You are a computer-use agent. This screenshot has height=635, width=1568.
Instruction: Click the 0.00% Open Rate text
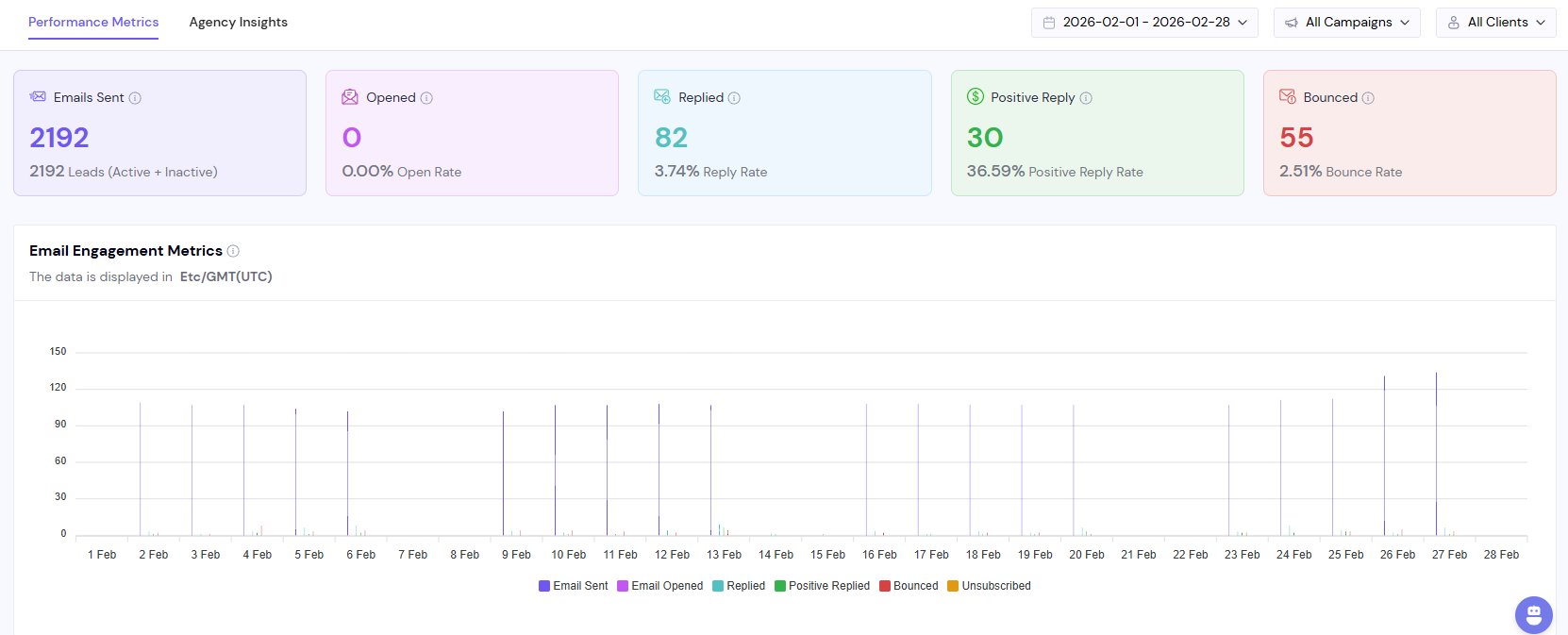pos(402,172)
